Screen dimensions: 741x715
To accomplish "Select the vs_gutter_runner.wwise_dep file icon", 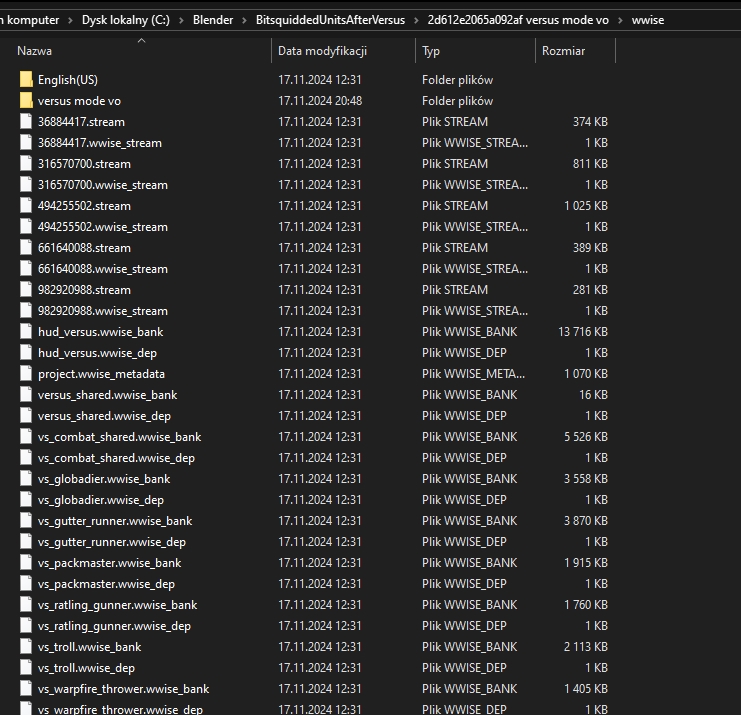I will coord(26,542).
